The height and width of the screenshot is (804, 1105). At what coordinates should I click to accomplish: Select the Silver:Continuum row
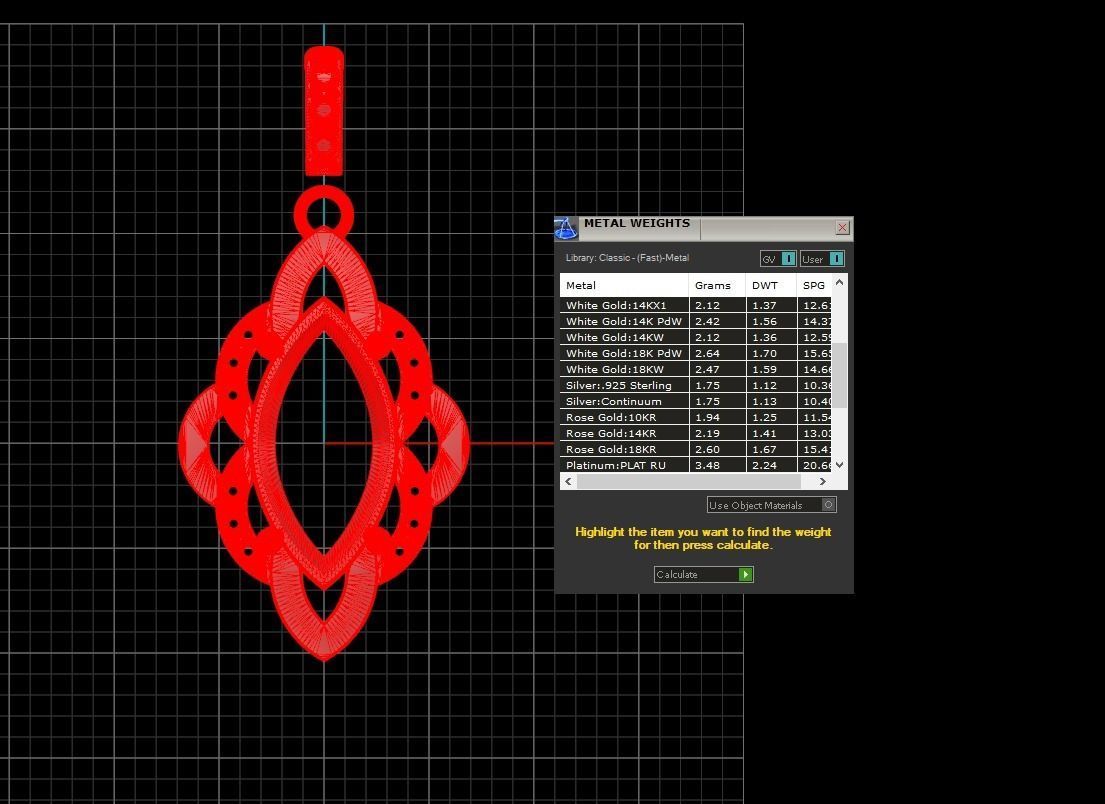696,402
